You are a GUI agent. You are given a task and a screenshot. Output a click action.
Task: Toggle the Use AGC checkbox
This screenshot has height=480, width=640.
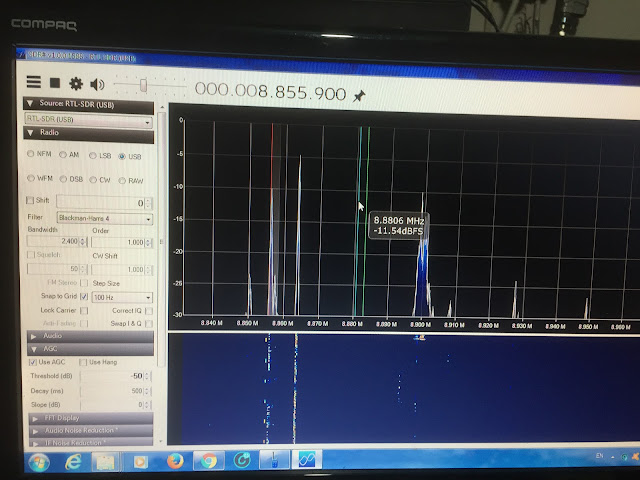pos(33,362)
